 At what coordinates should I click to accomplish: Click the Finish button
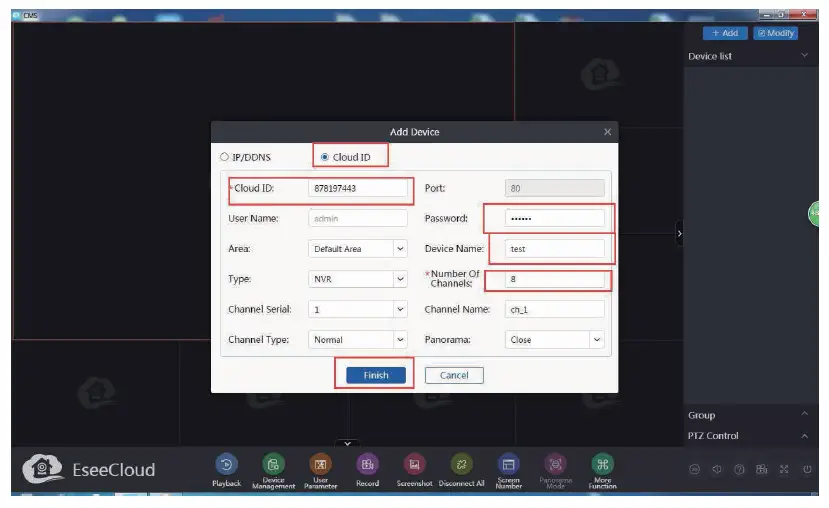(x=376, y=375)
